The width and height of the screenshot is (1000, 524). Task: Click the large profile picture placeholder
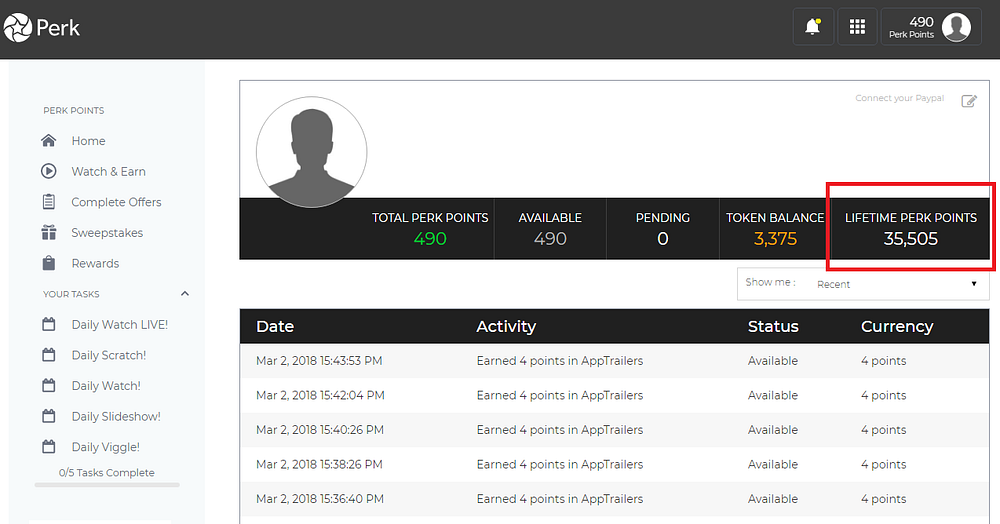(311, 152)
